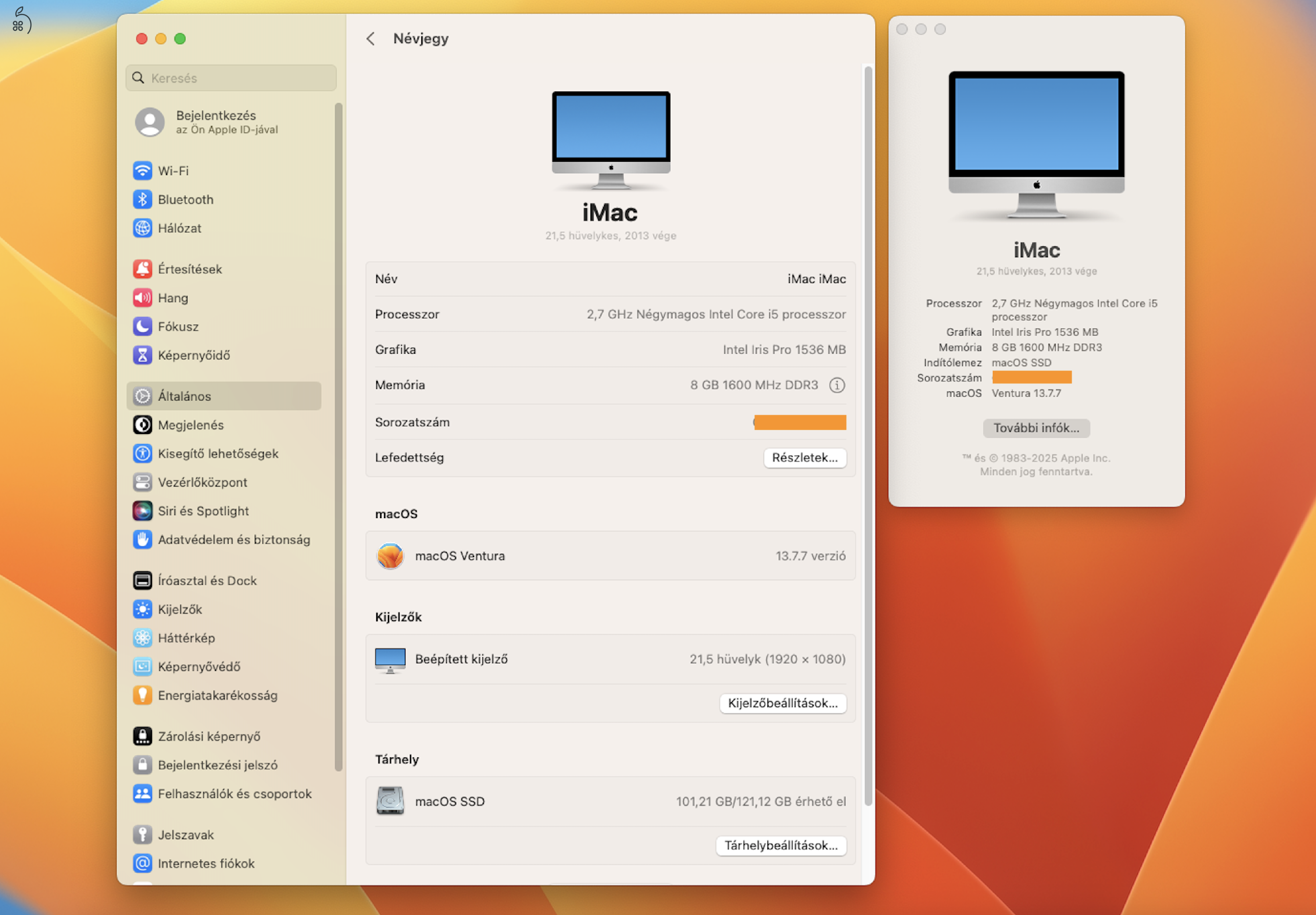Select Adatvédelem és biztonság hand icon
The height and width of the screenshot is (915, 1316).
tap(142, 540)
